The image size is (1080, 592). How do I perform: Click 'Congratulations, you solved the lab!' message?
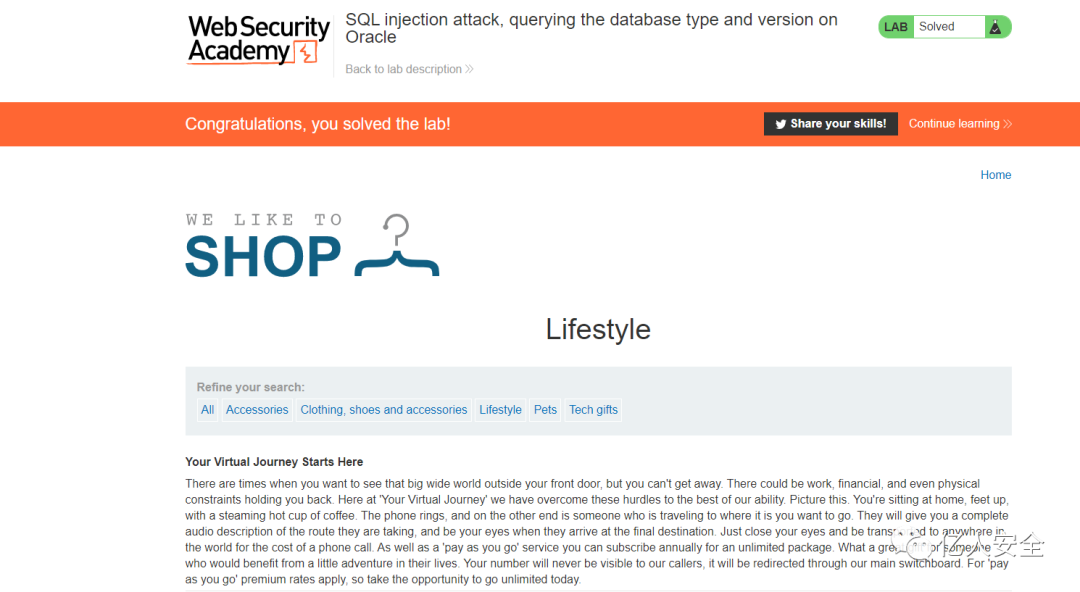318,124
